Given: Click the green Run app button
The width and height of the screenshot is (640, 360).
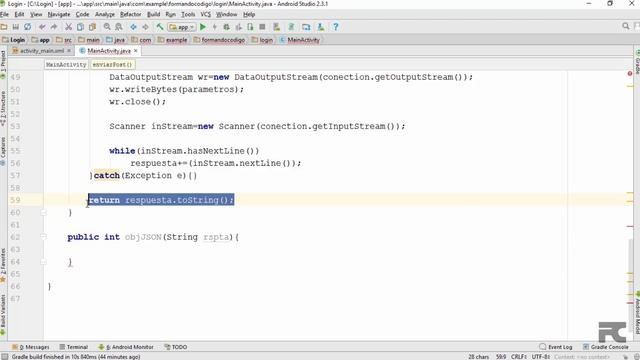Looking at the screenshot, I should [203, 27].
